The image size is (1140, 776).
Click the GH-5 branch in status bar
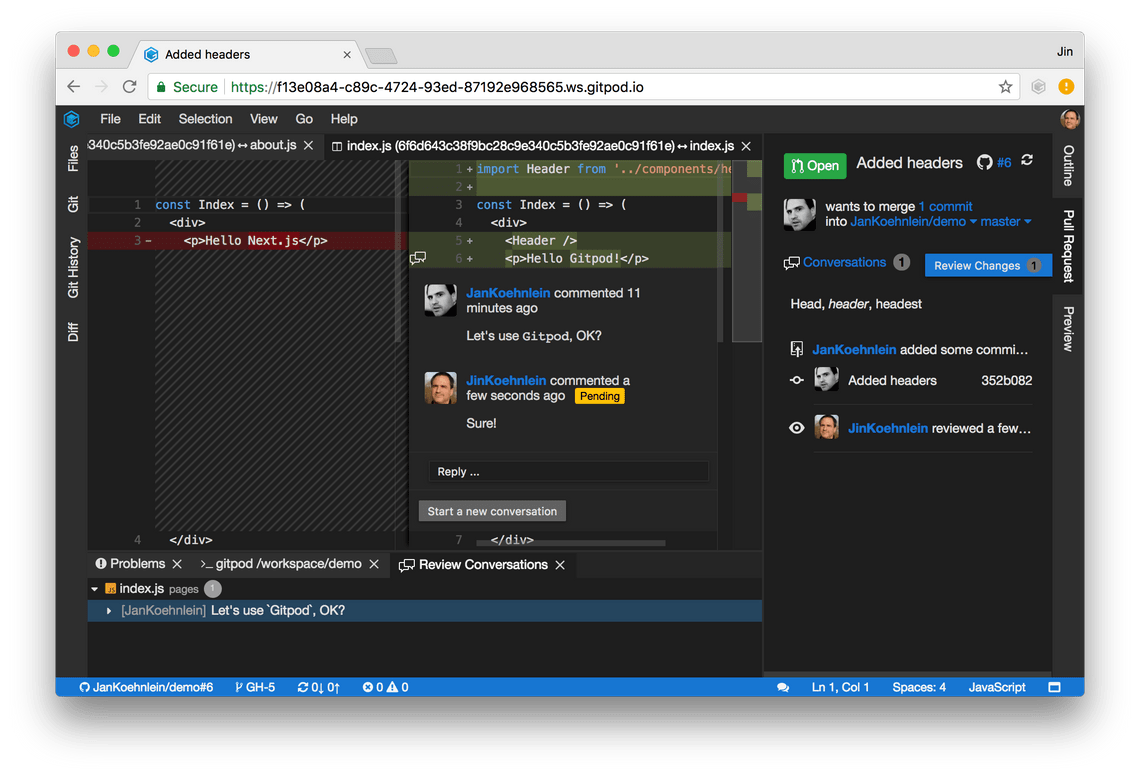(x=254, y=687)
